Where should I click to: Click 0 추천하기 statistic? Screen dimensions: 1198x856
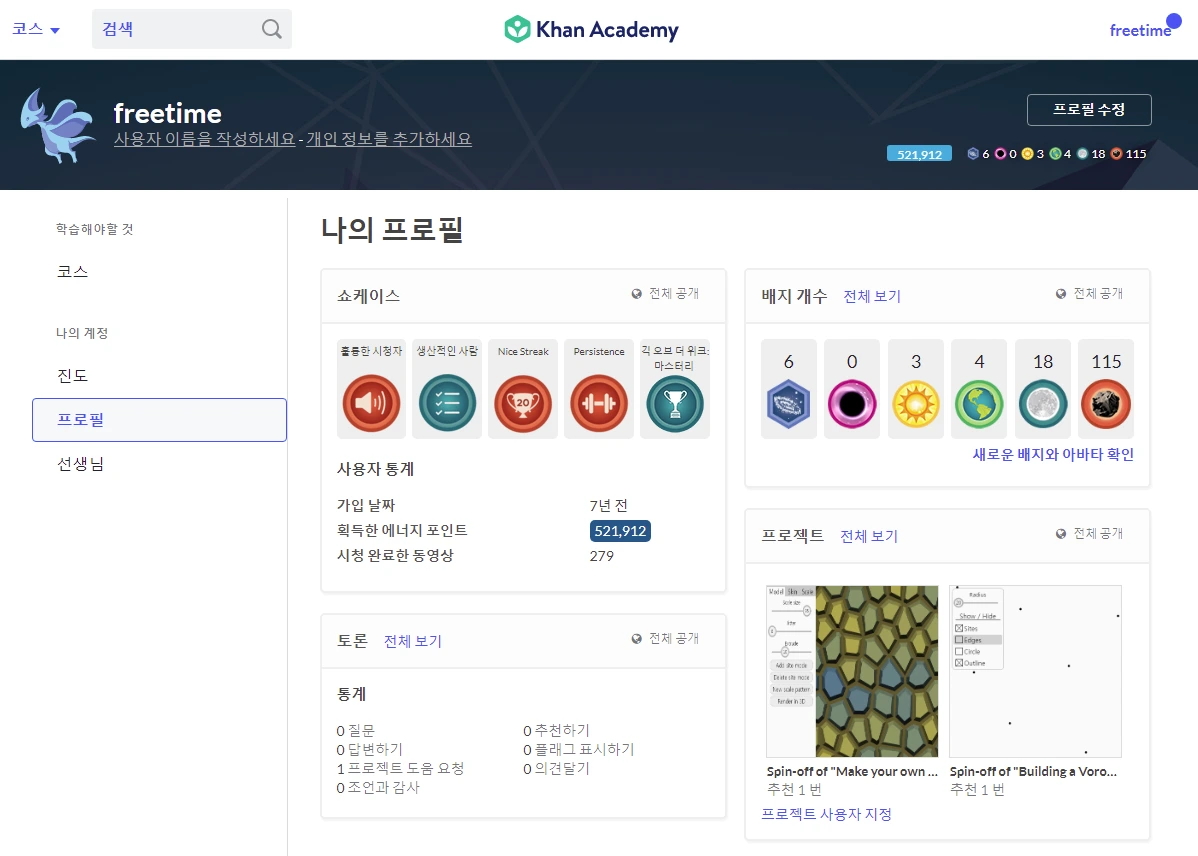(556, 731)
